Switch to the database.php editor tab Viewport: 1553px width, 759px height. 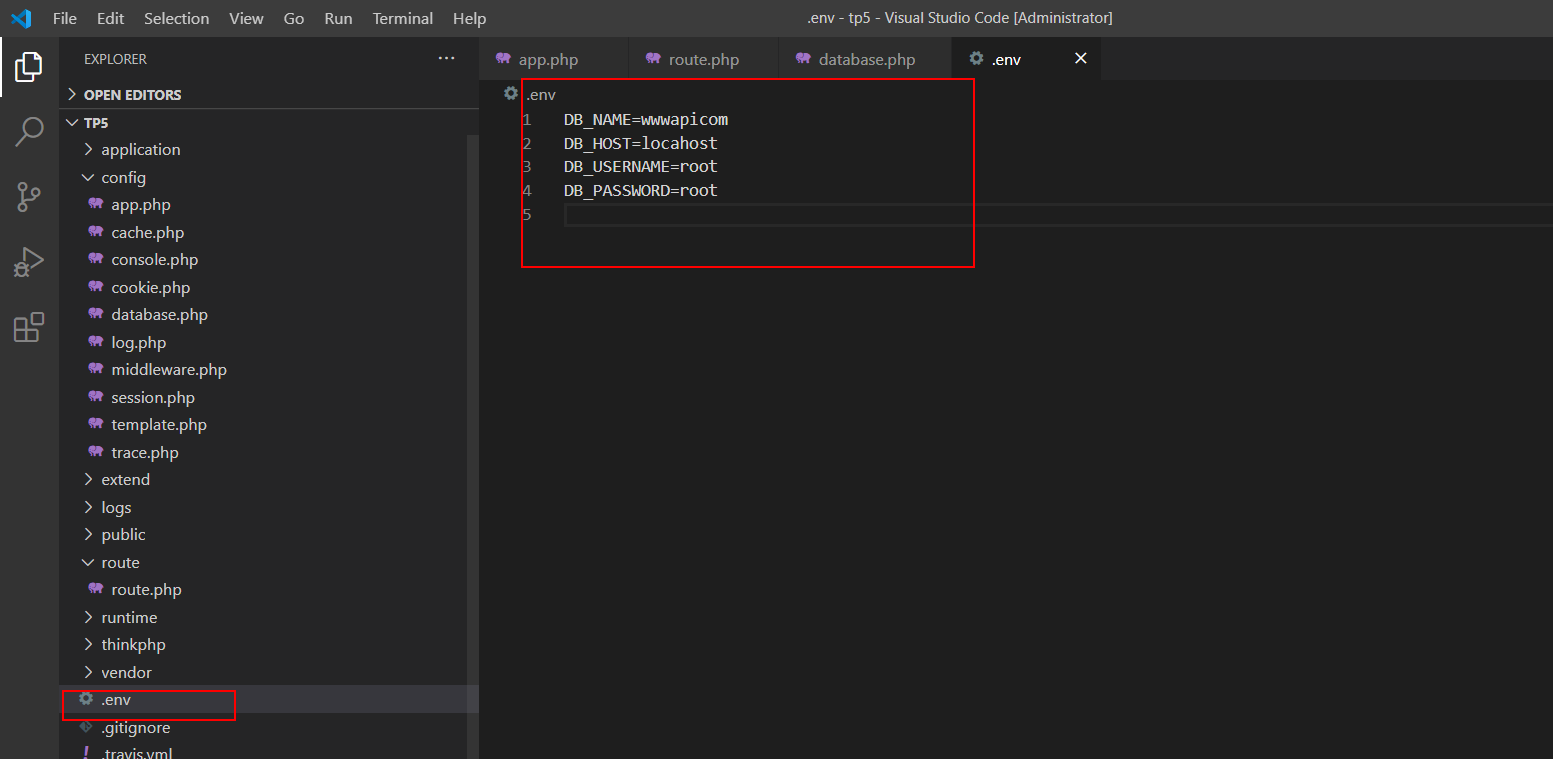tap(865, 59)
